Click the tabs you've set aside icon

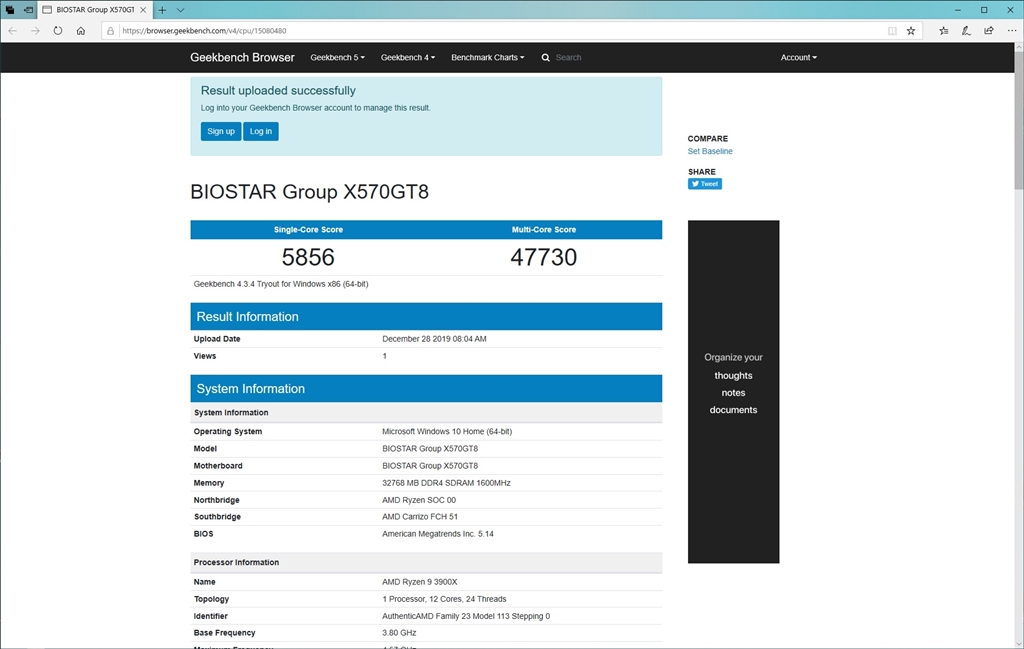click(10, 10)
